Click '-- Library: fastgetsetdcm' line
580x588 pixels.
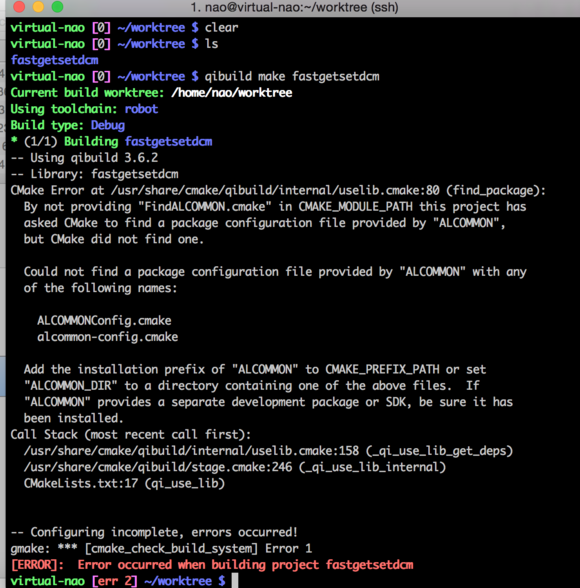94,174
